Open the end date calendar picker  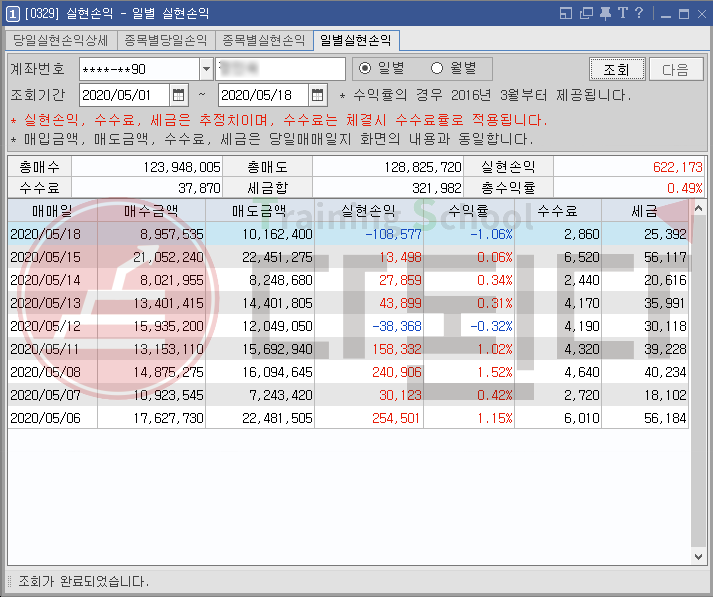point(318,95)
